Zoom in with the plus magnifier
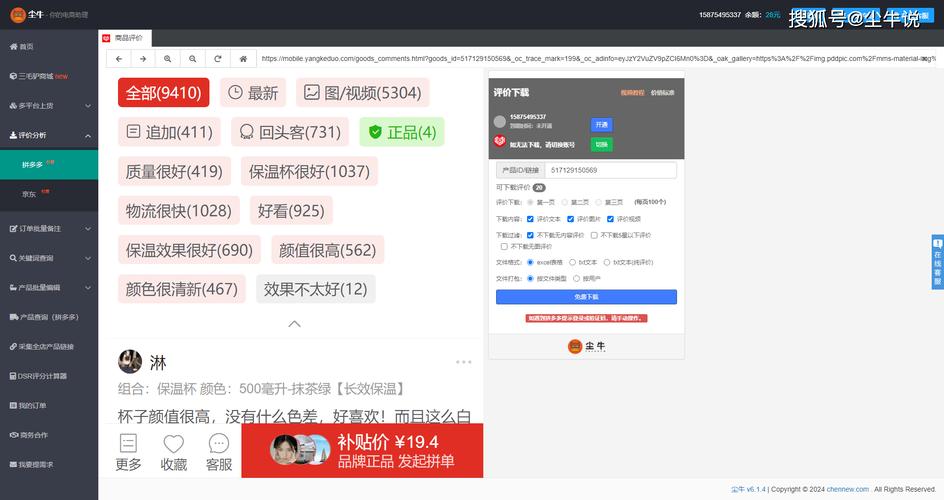944x500 pixels. pos(167,59)
